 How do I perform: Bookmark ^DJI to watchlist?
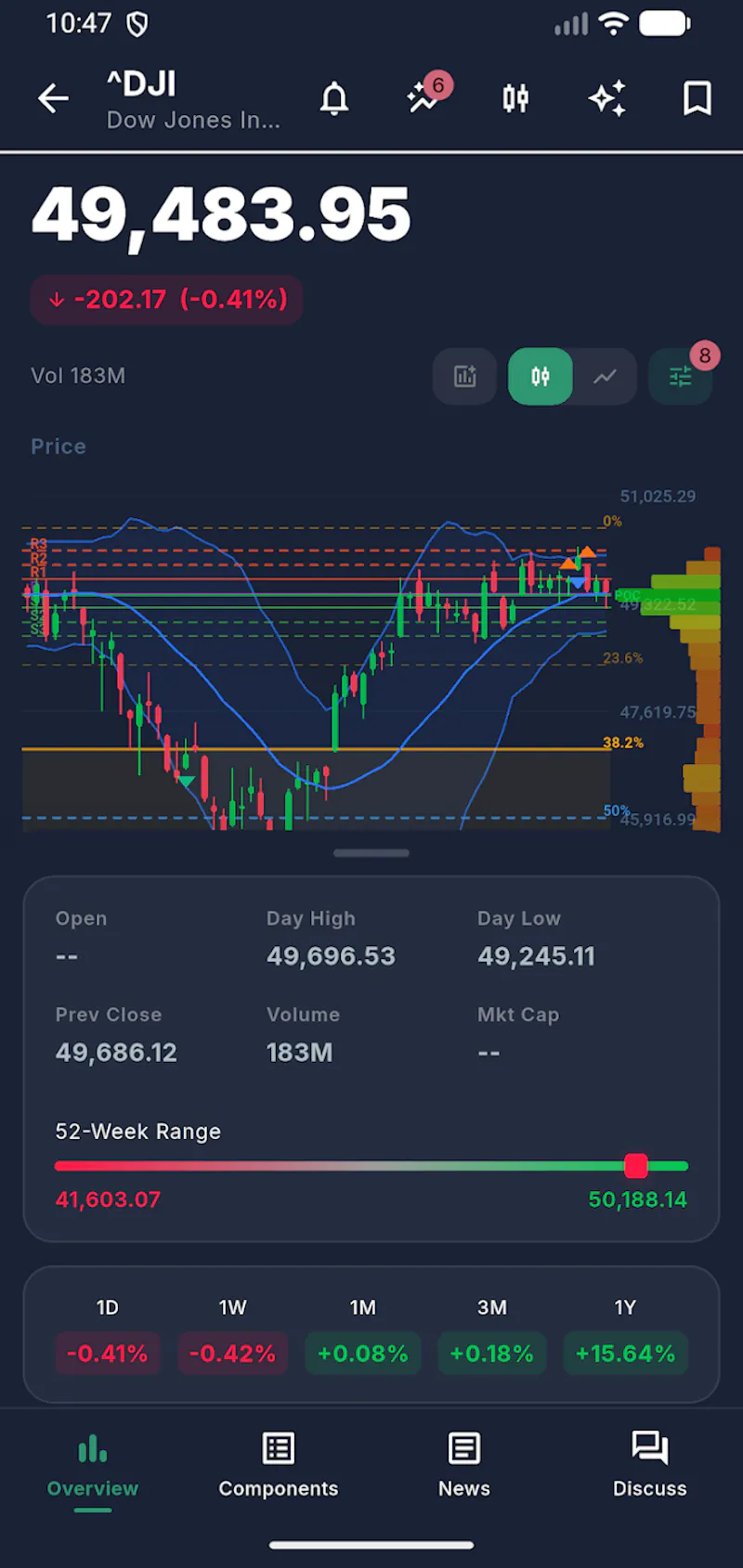pyautogui.click(x=697, y=97)
